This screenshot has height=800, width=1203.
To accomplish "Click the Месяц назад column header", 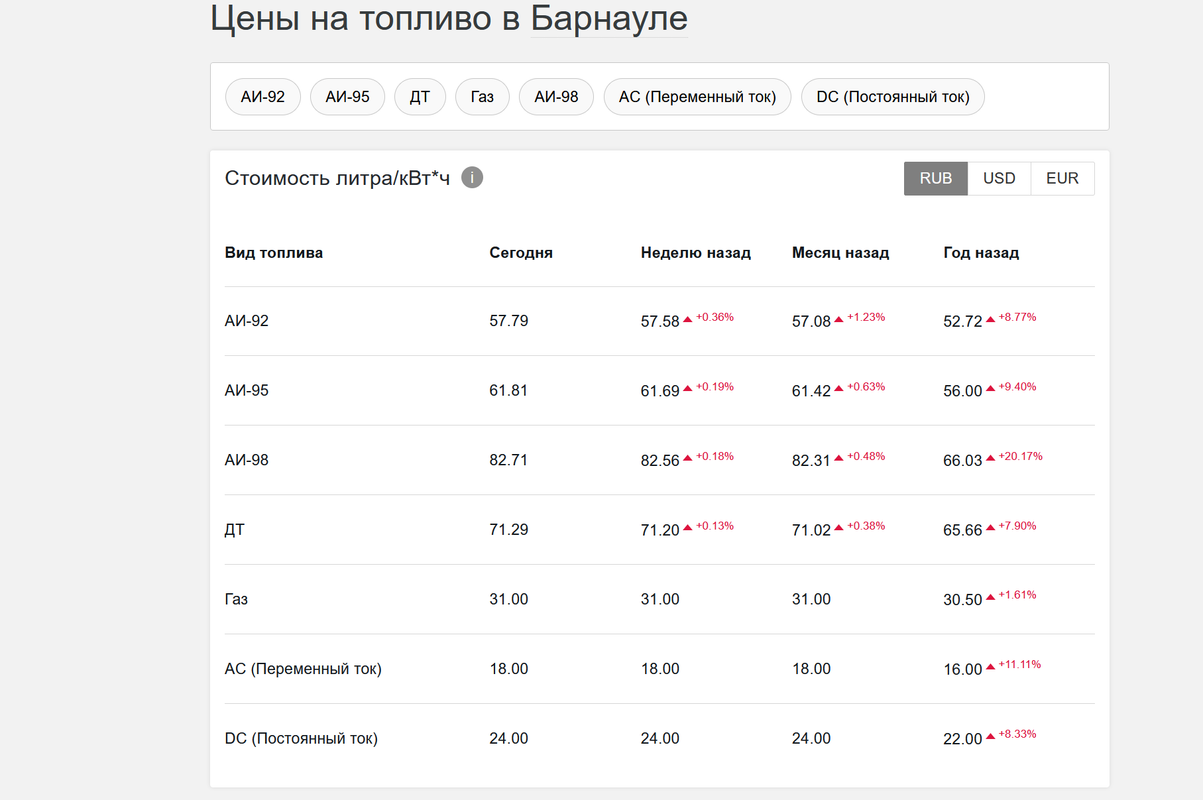I will point(841,253).
